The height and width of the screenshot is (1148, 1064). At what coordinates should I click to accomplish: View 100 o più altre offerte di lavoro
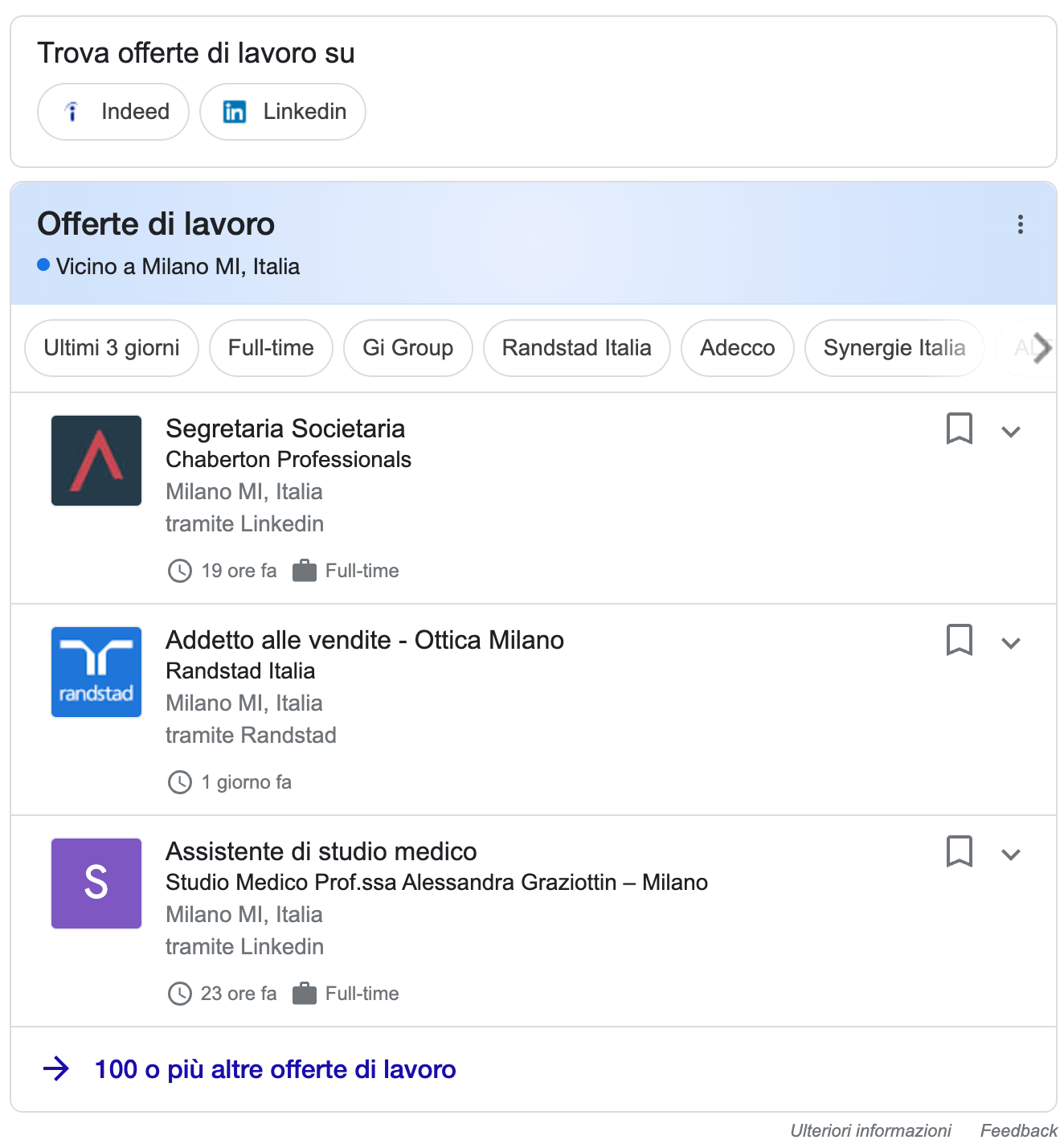coord(276,1069)
